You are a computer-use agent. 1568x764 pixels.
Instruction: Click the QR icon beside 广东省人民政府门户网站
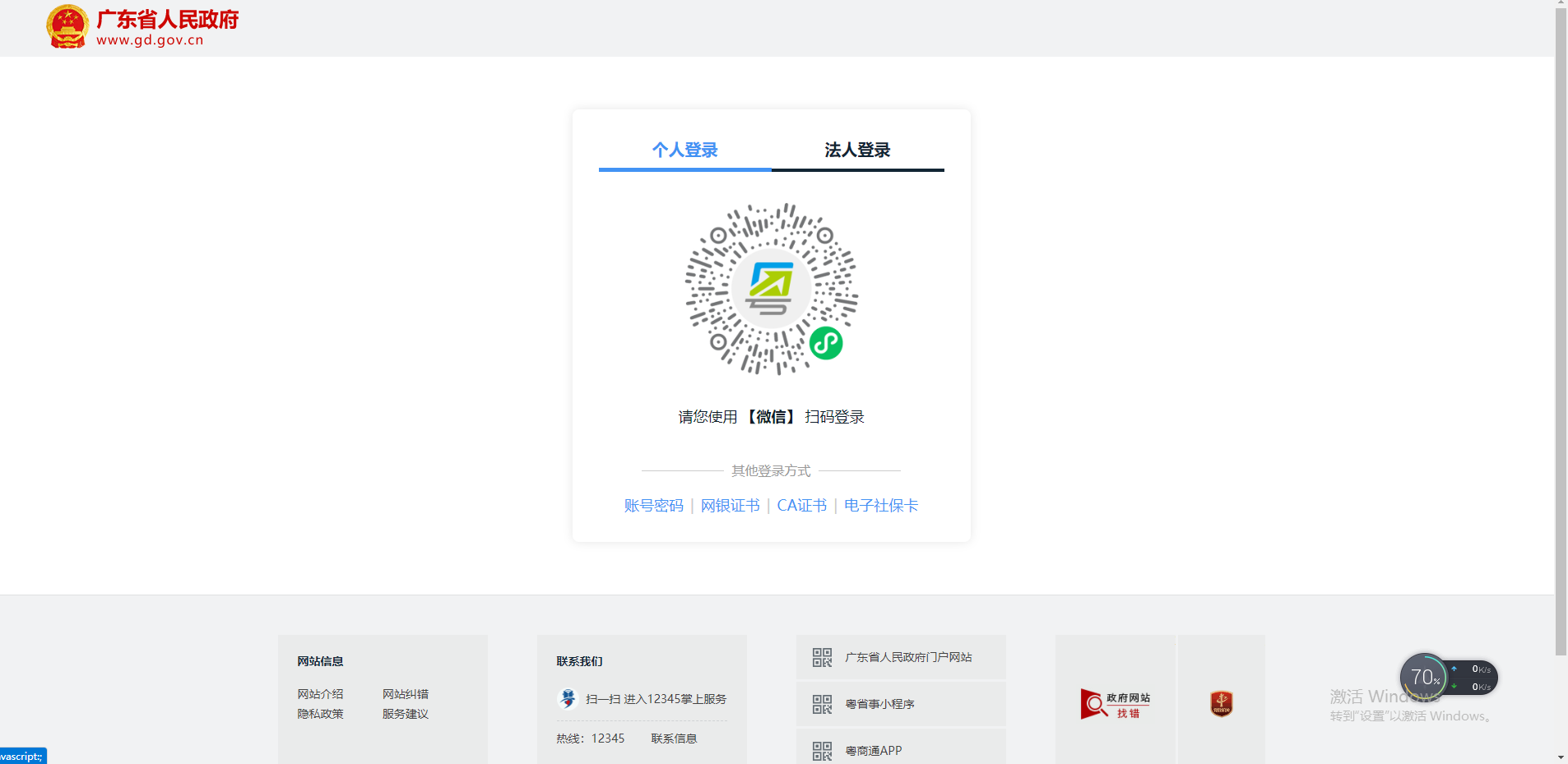(822, 657)
